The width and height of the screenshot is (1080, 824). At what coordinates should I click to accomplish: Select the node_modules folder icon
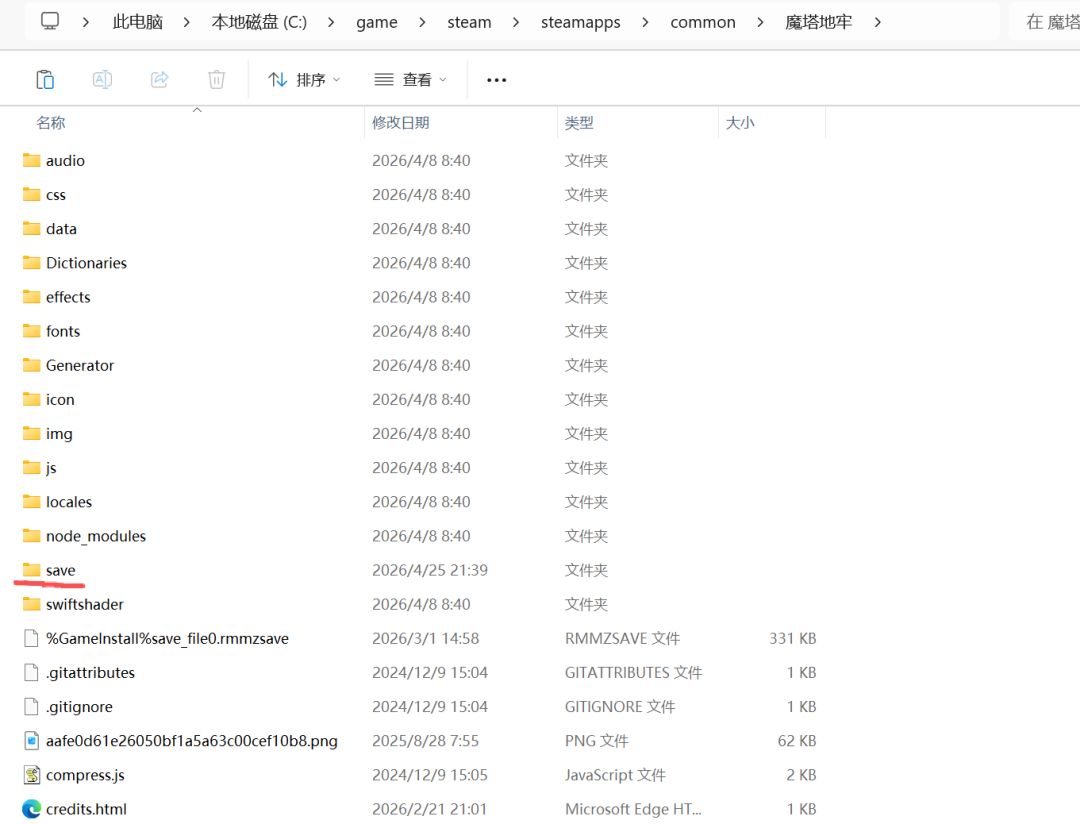(31, 536)
